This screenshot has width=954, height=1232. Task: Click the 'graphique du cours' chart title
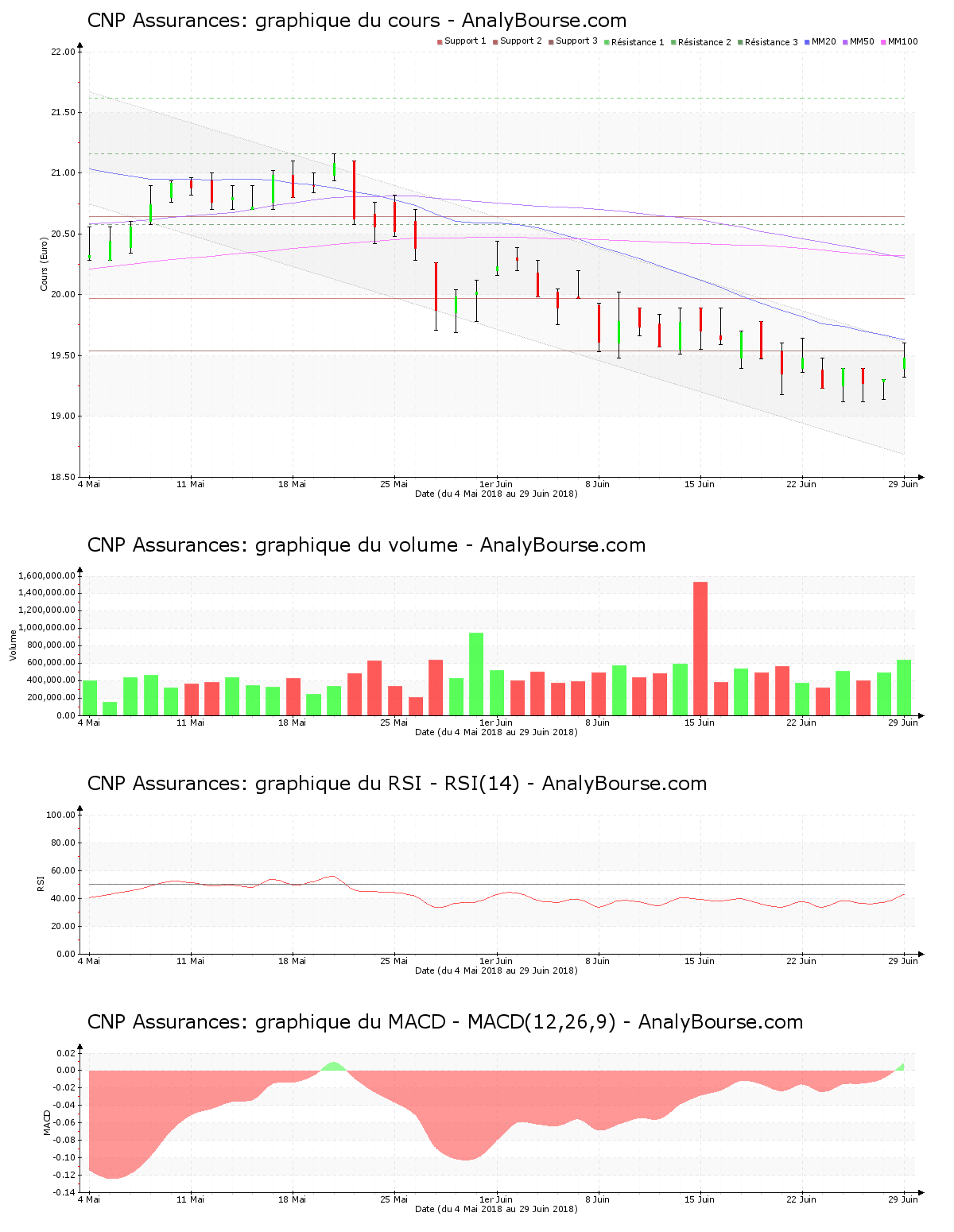(357, 21)
